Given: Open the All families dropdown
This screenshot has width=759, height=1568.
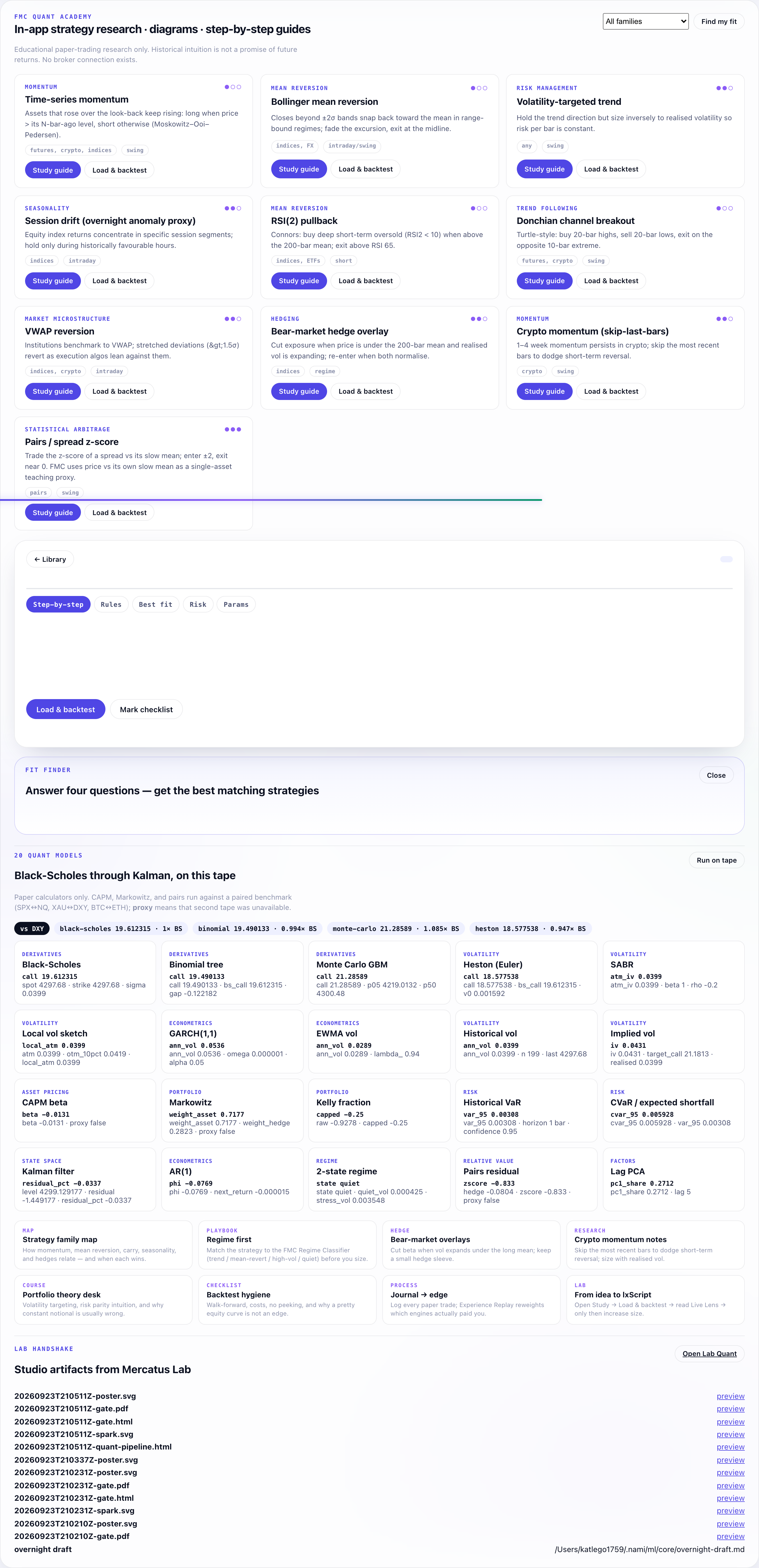Looking at the screenshot, I should click(645, 21).
